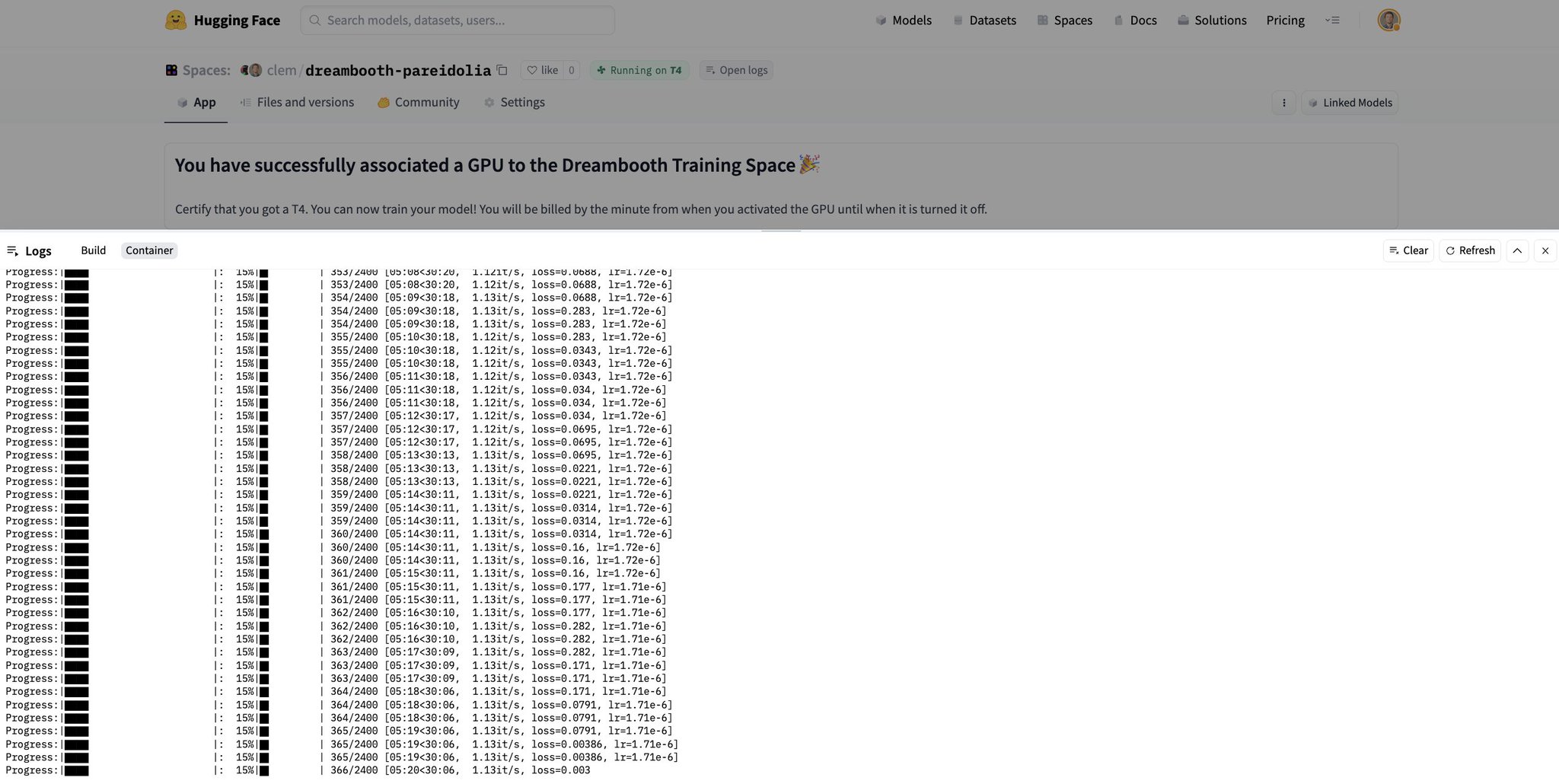Click the 362/2400 log line with loss=0.177
The height and width of the screenshot is (784, 1559).
pos(336,613)
